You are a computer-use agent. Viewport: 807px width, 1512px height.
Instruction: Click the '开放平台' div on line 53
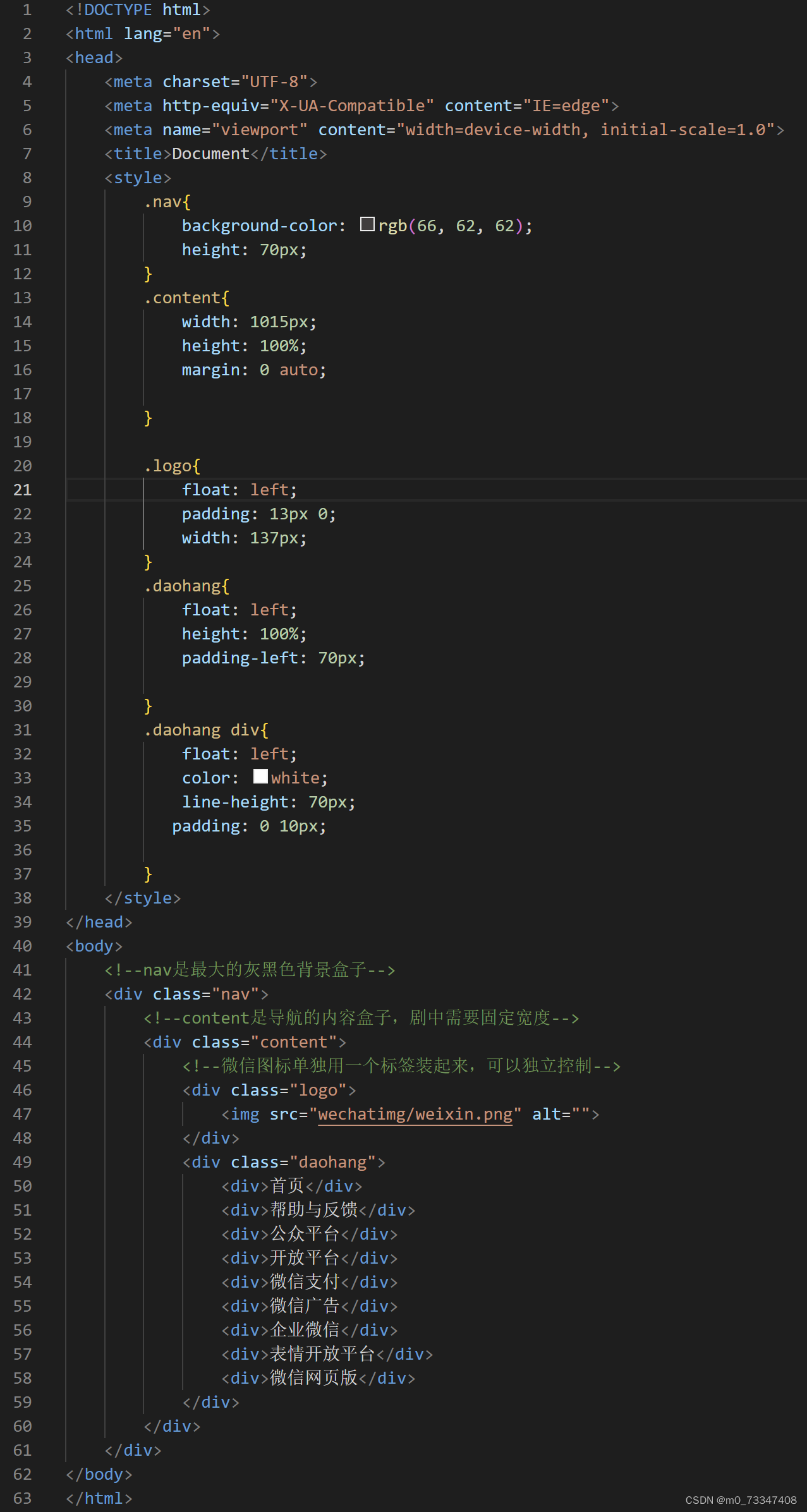[x=309, y=1259]
